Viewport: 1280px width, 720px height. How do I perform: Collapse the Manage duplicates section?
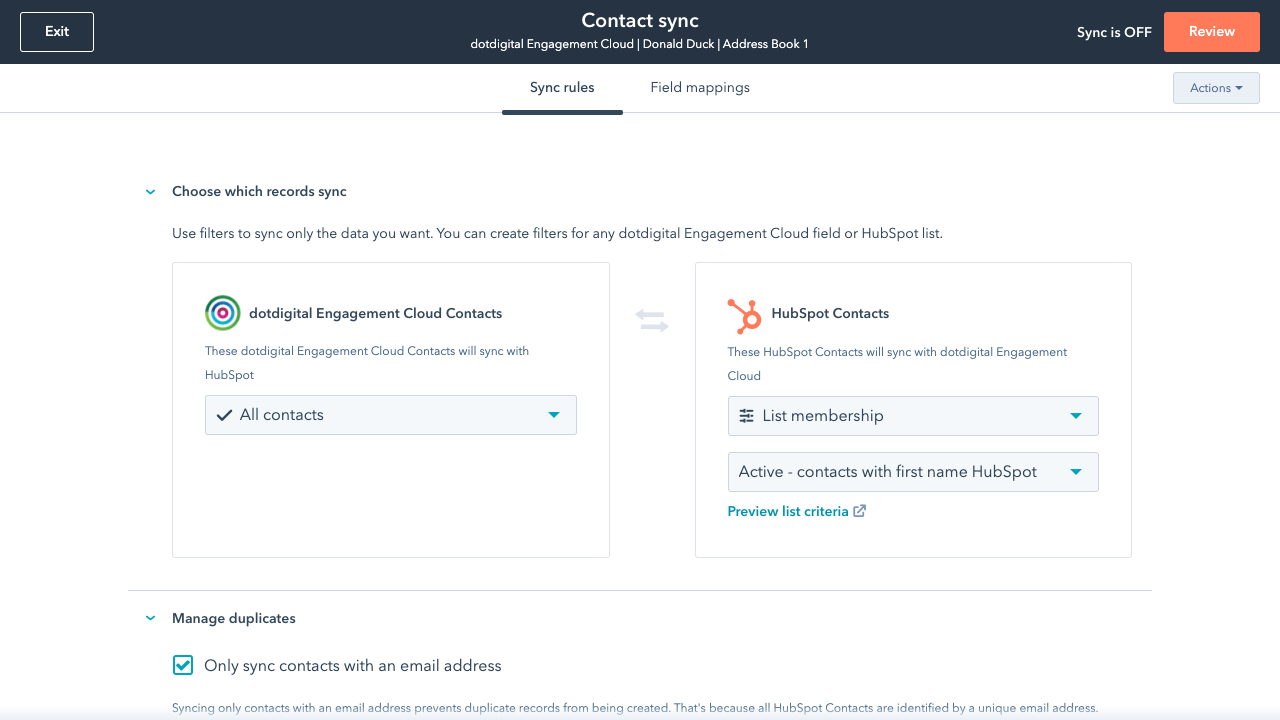(150, 619)
